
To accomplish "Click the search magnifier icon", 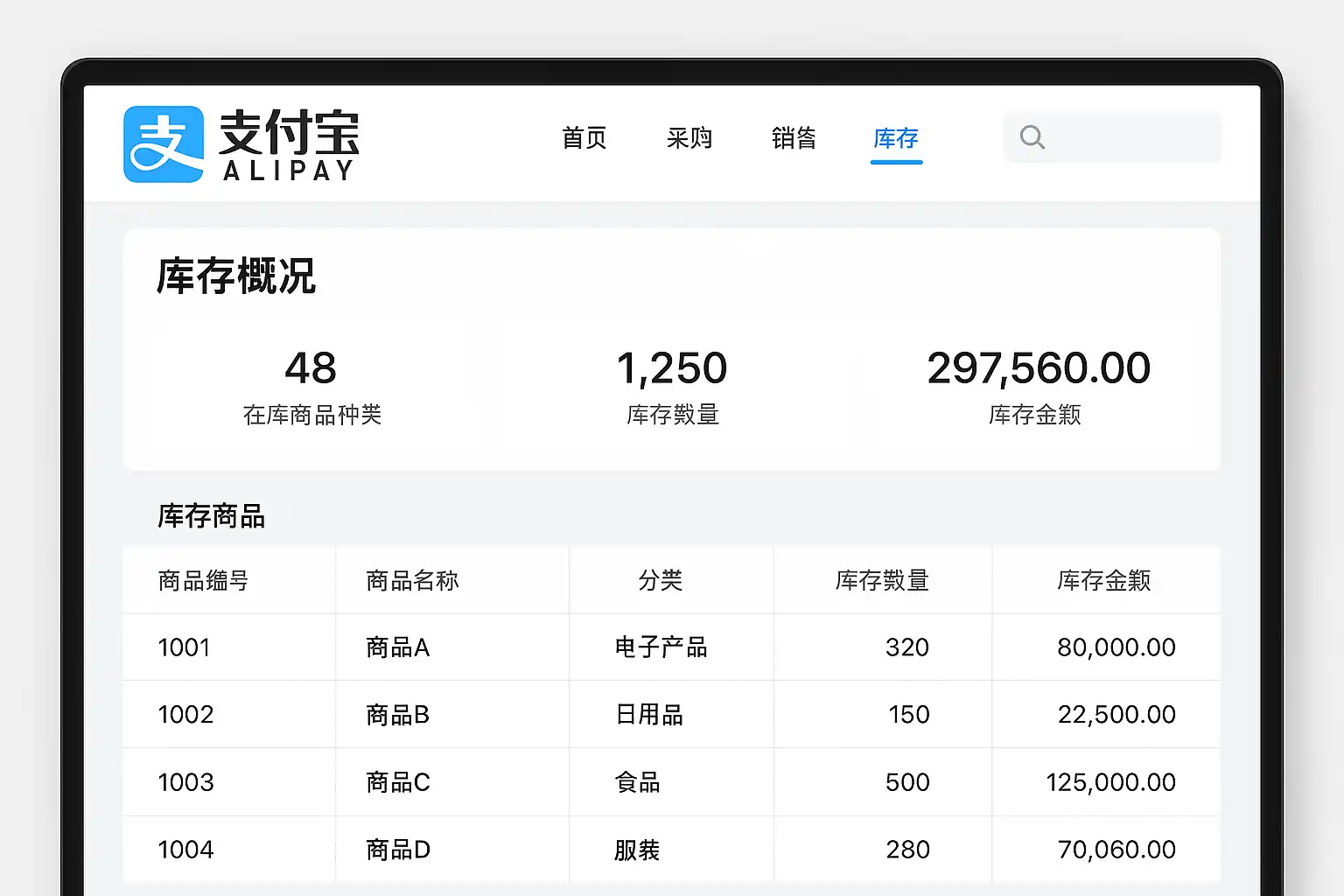I will coord(1032,137).
